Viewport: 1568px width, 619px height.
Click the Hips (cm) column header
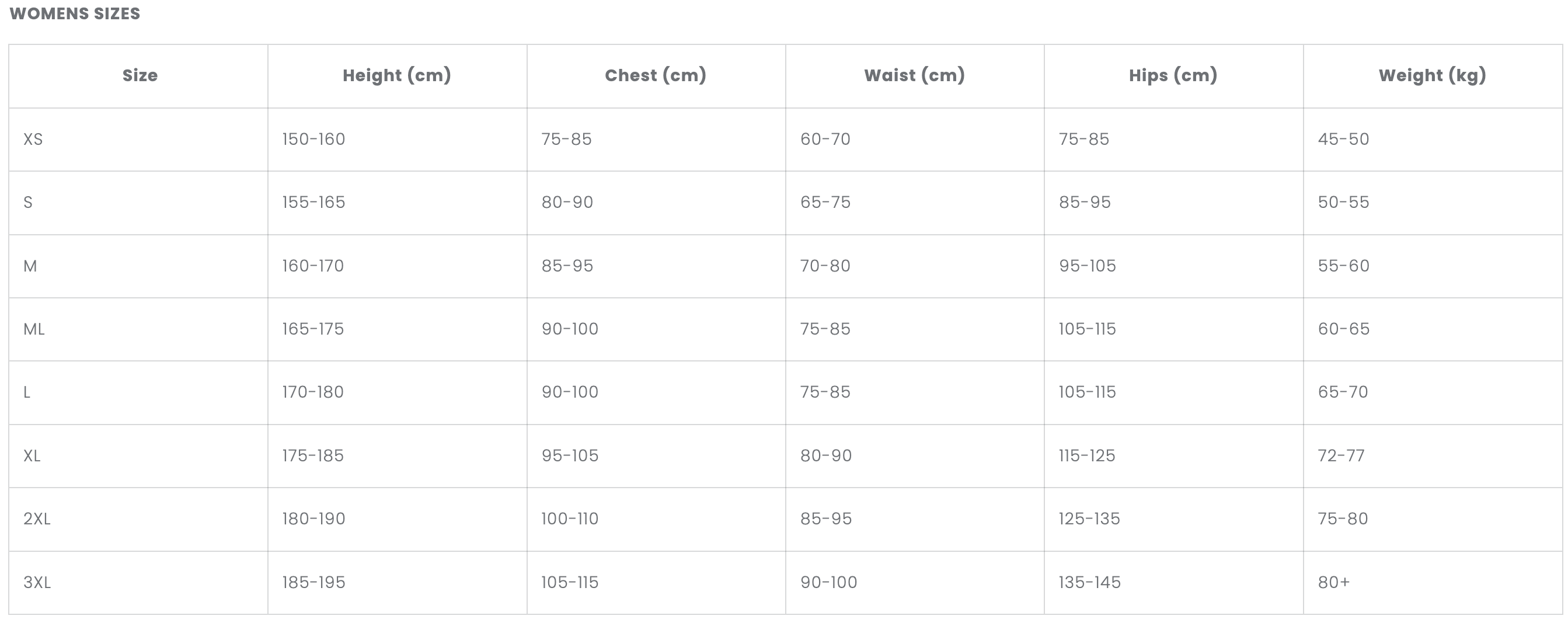1173,75
